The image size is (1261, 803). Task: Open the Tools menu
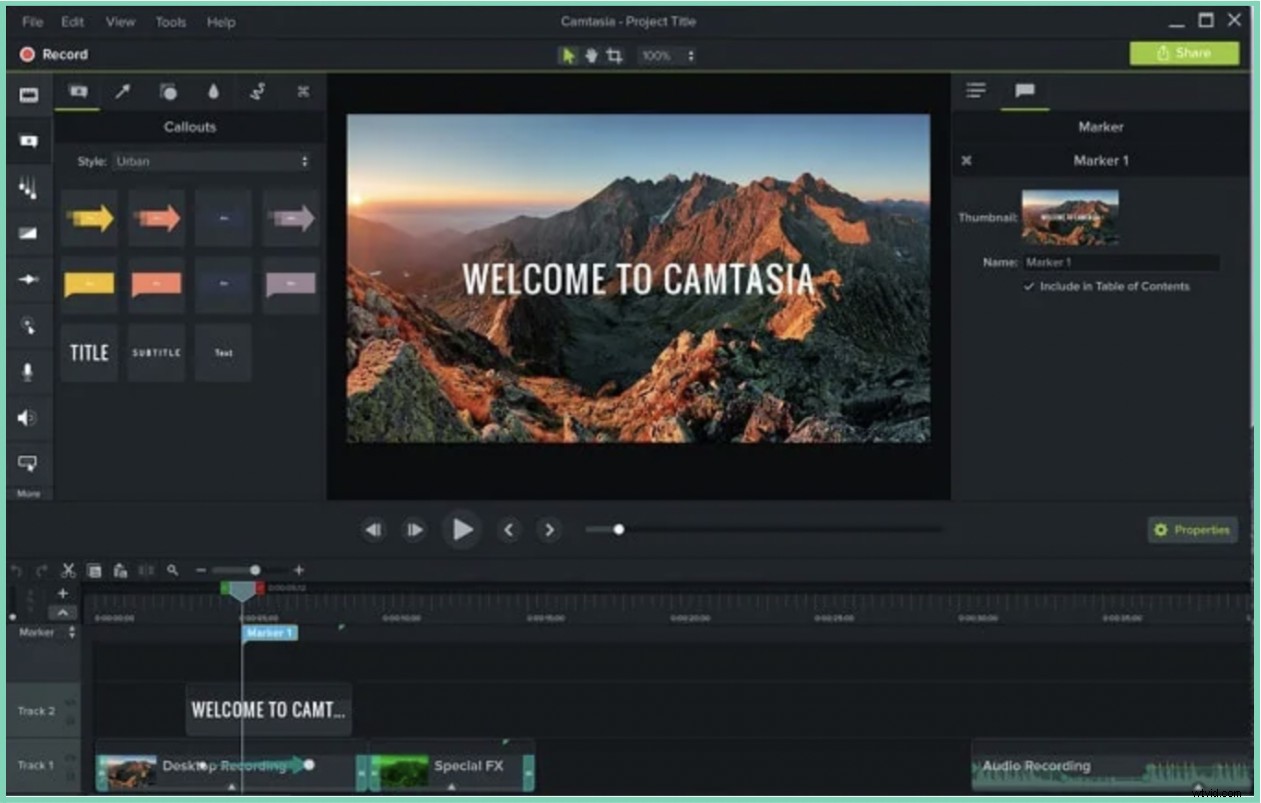pos(170,21)
